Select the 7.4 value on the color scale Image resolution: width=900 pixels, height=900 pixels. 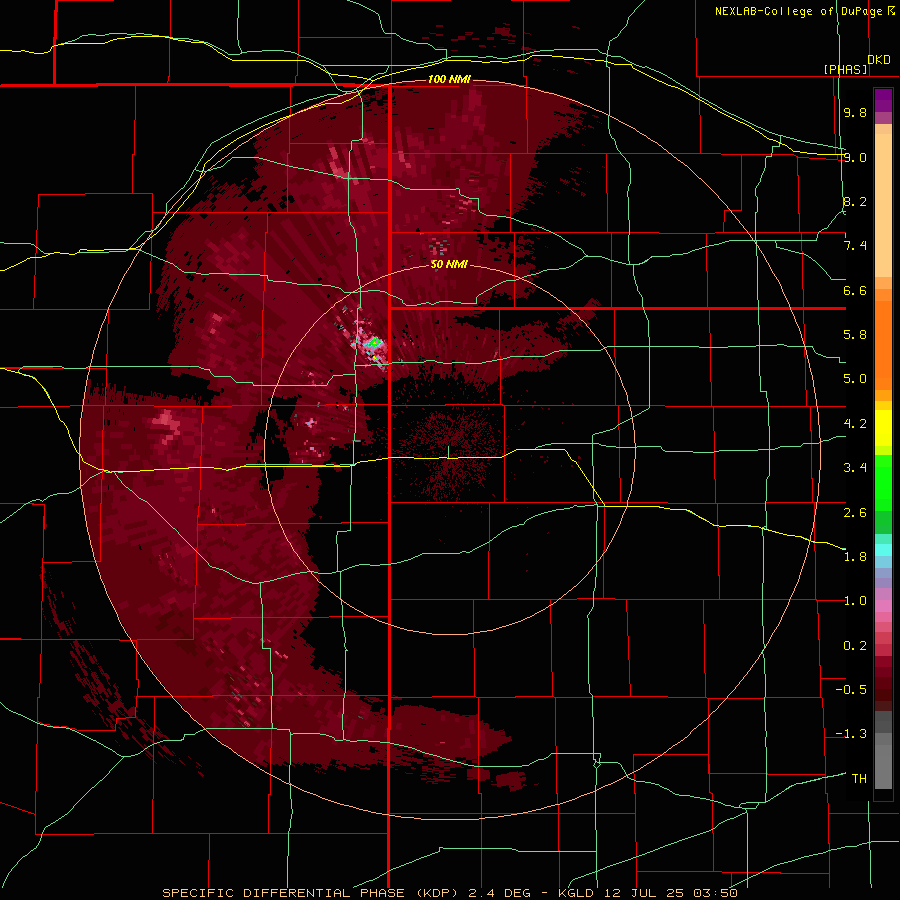point(855,246)
